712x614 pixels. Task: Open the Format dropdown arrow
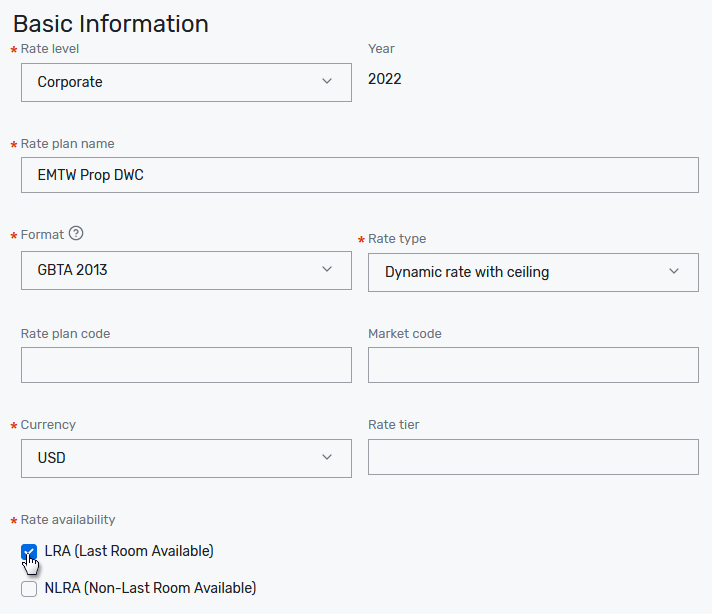coord(327,270)
